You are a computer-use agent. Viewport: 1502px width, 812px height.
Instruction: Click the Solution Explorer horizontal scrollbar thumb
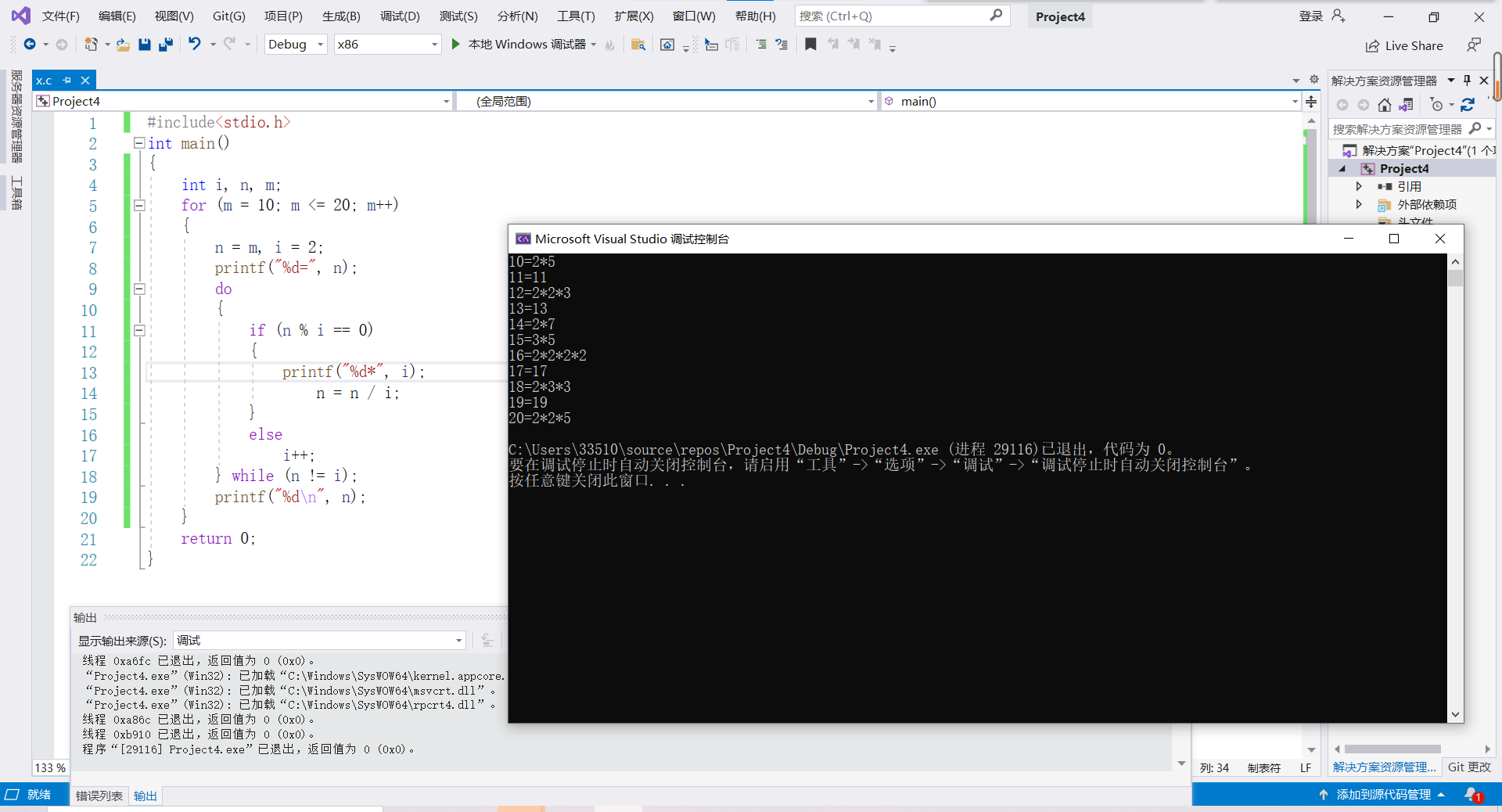coord(1392,749)
